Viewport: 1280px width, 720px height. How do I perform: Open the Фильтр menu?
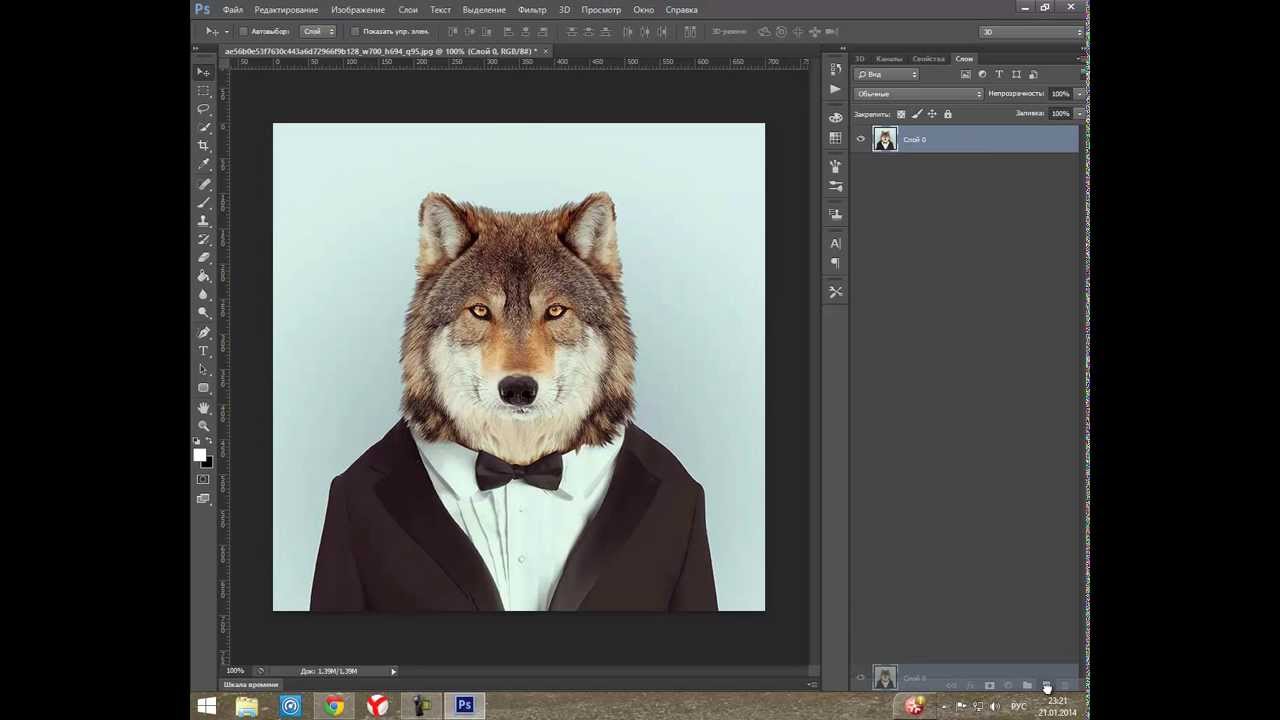click(532, 10)
